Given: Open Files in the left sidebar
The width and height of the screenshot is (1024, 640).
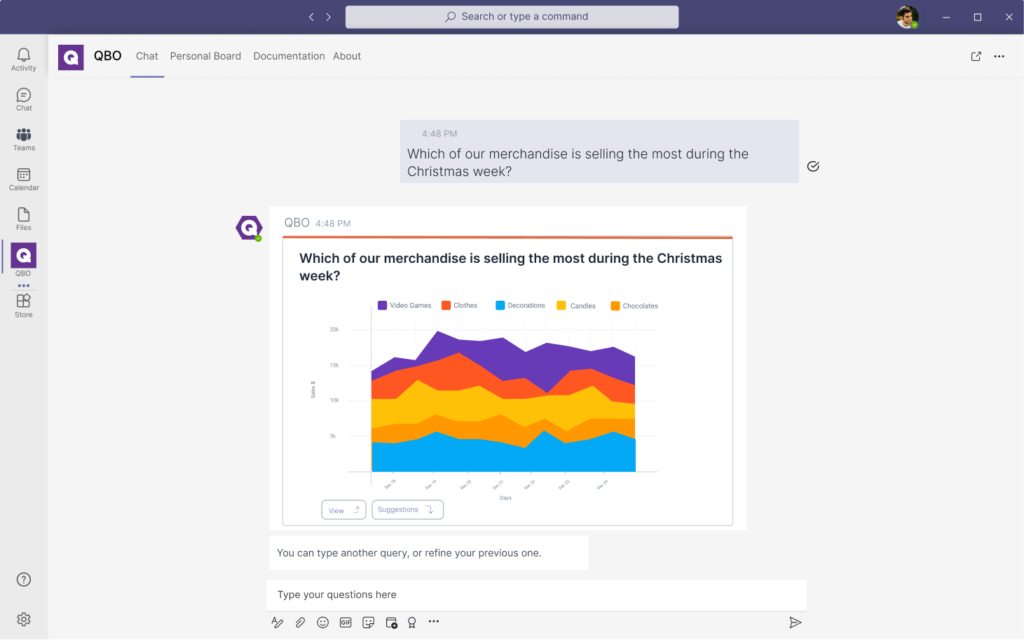Looking at the screenshot, I should tap(23, 219).
